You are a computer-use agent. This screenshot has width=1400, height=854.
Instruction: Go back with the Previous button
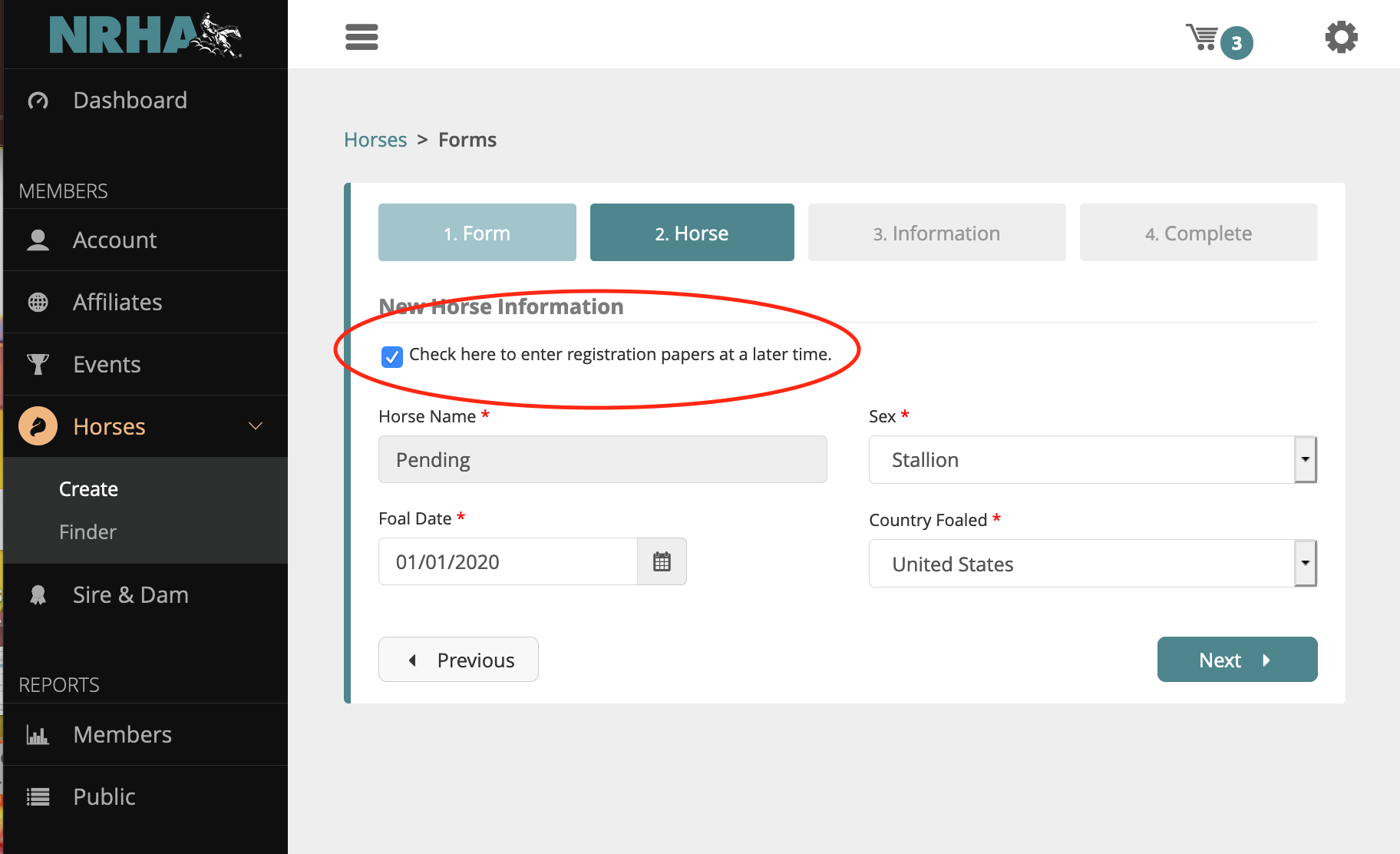tap(458, 660)
